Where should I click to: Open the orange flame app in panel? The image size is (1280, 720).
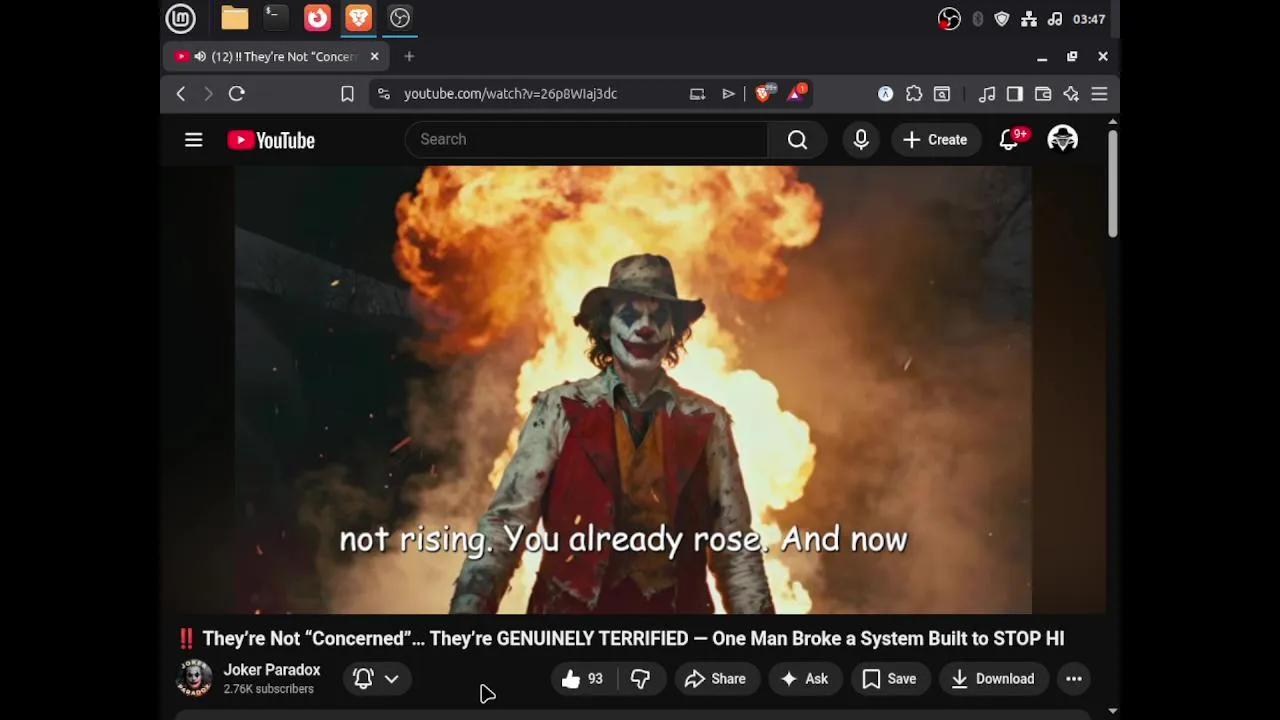(x=317, y=18)
